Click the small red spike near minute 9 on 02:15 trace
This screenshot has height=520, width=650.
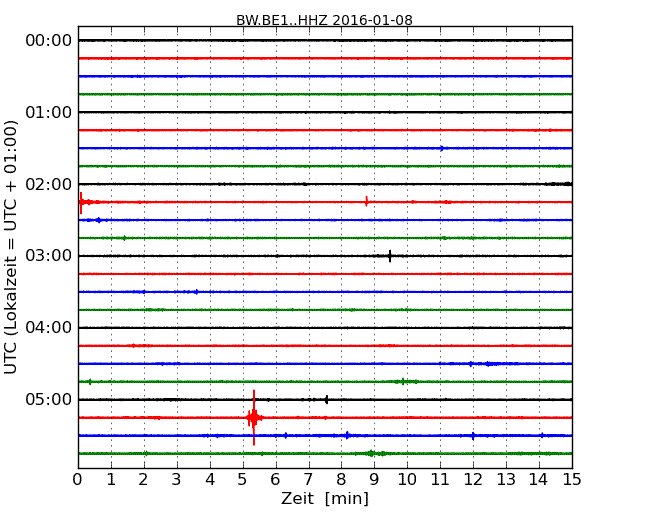click(366, 201)
